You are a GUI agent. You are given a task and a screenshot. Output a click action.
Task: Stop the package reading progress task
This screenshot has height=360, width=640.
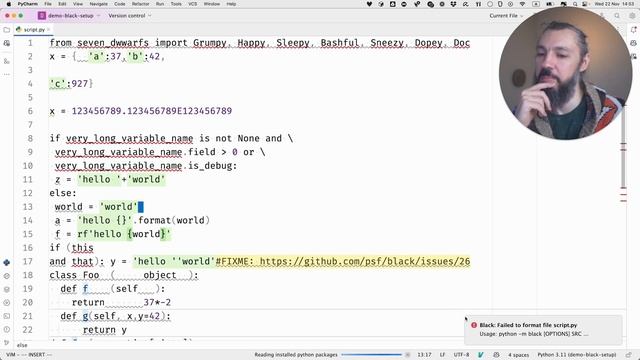(407, 355)
